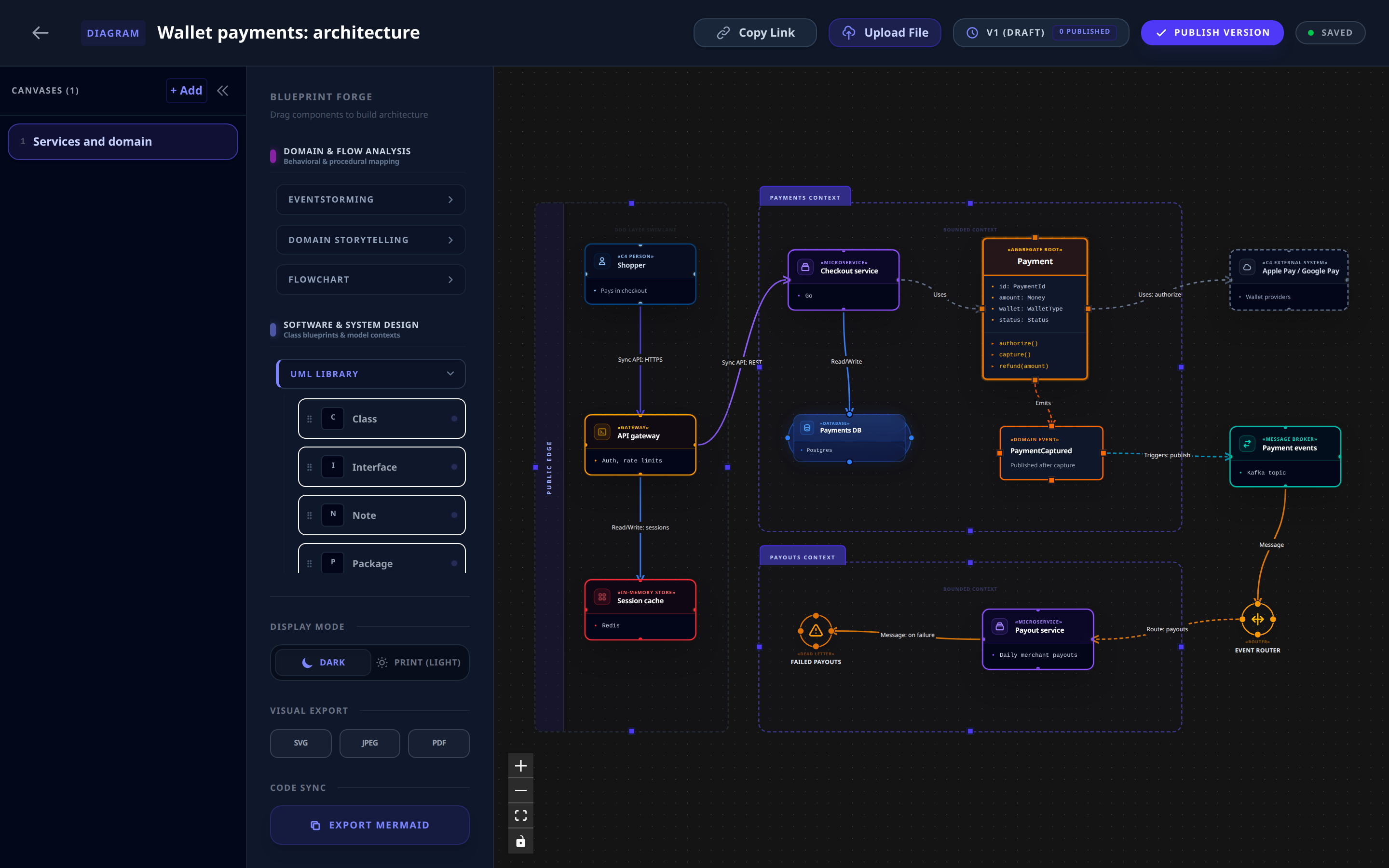Switch display mode to Dark
The height and width of the screenshot is (868, 1389).
point(323,663)
